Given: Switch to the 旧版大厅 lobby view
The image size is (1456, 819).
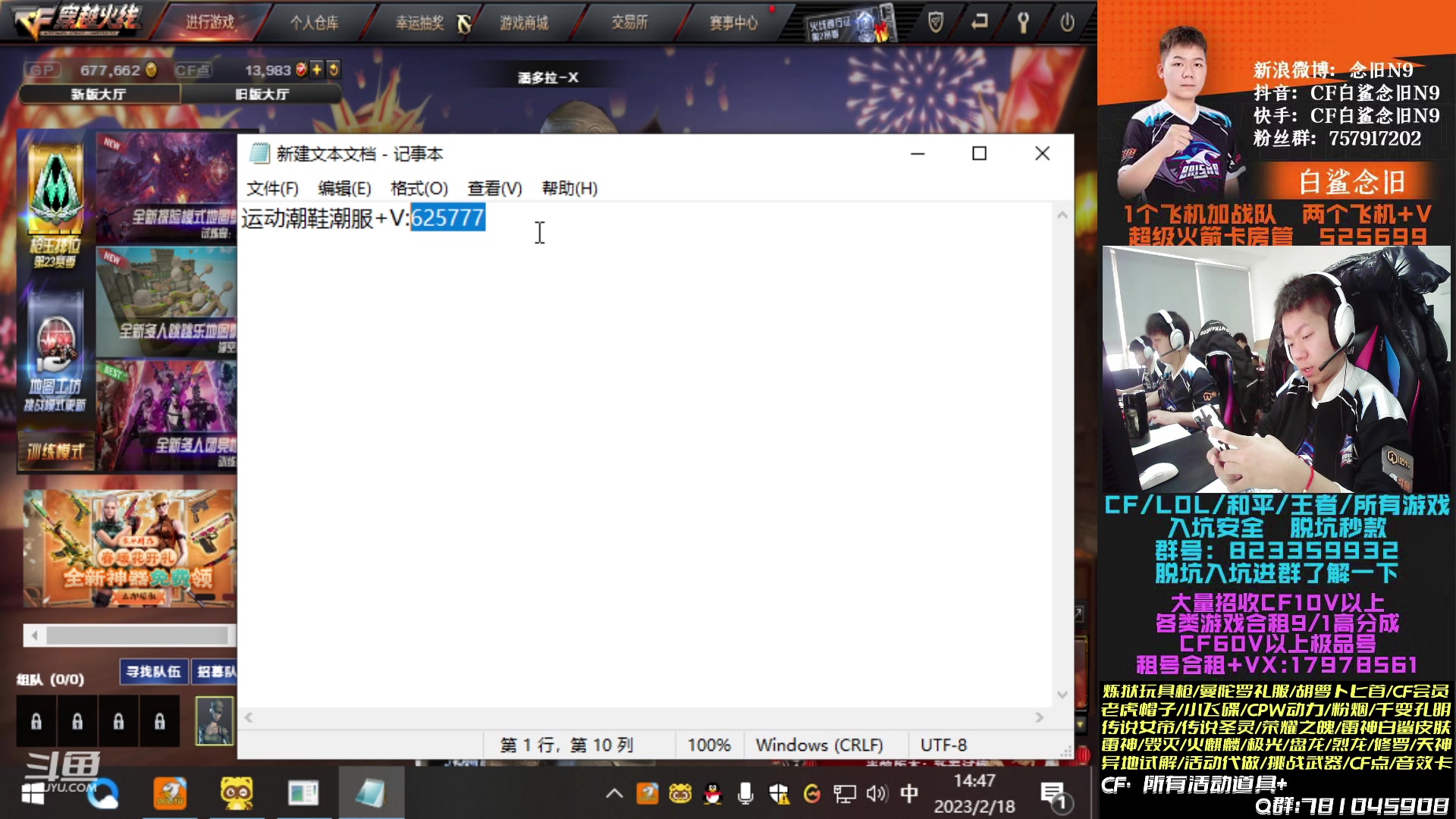Looking at the screenshot, I should [x=262, y=94].
